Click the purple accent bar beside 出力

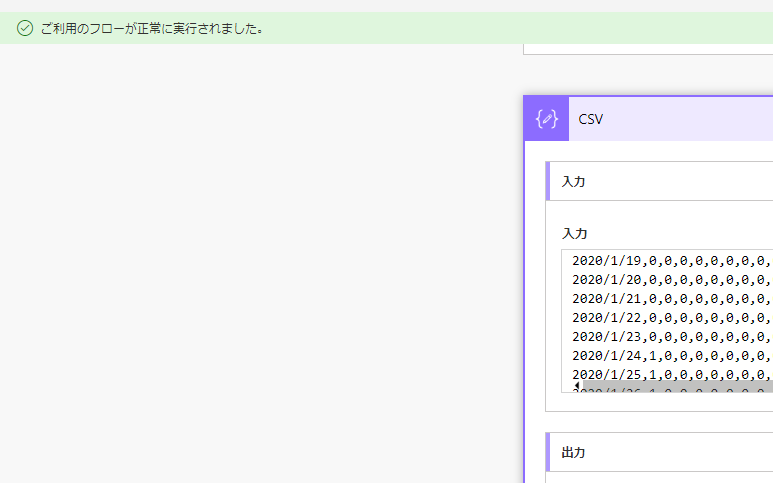click(x=548, y=453)
